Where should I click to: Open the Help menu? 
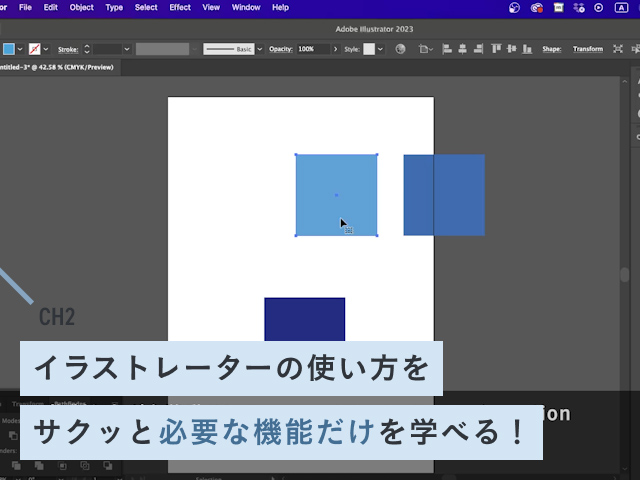280,7
